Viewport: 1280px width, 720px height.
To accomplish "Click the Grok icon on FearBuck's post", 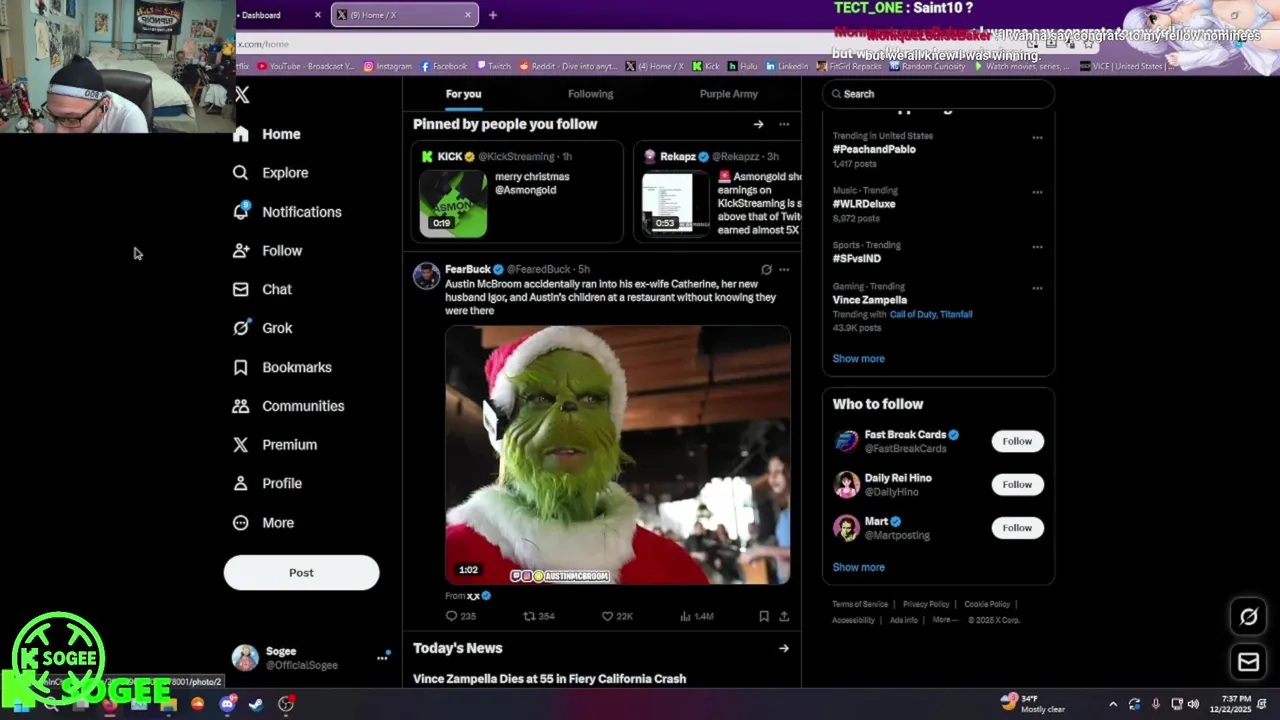I will tap(766, 269).
